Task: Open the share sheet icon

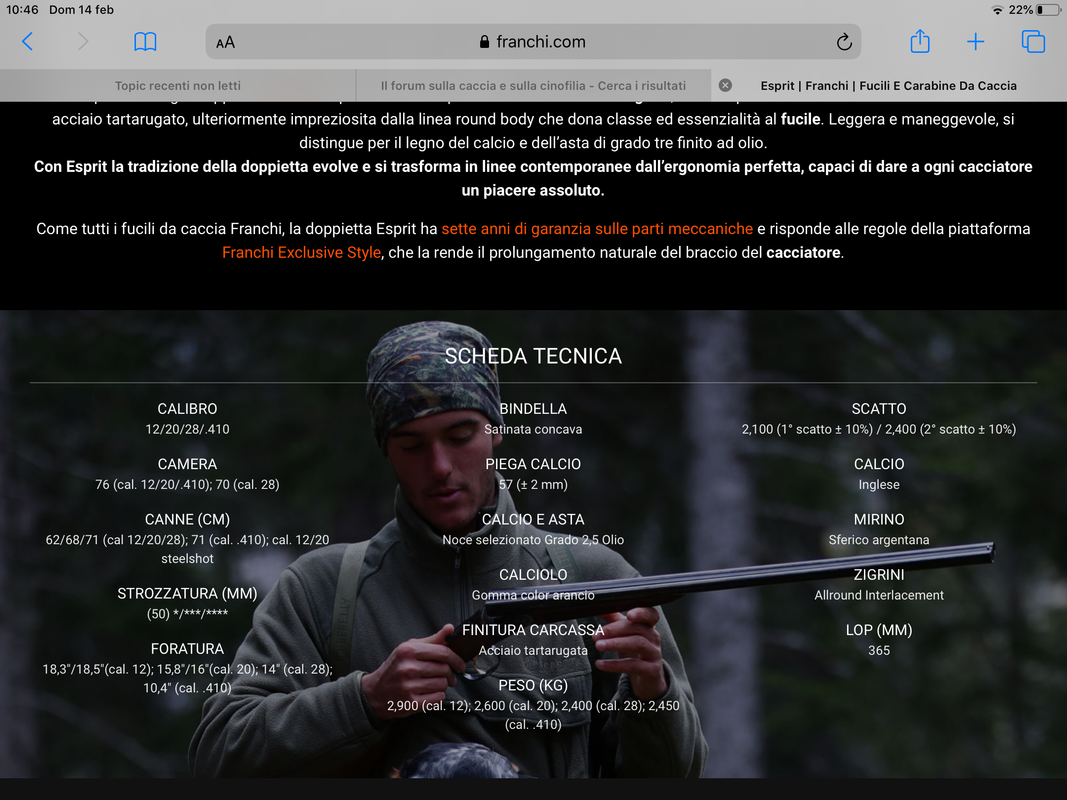Action: click(920, 41)
